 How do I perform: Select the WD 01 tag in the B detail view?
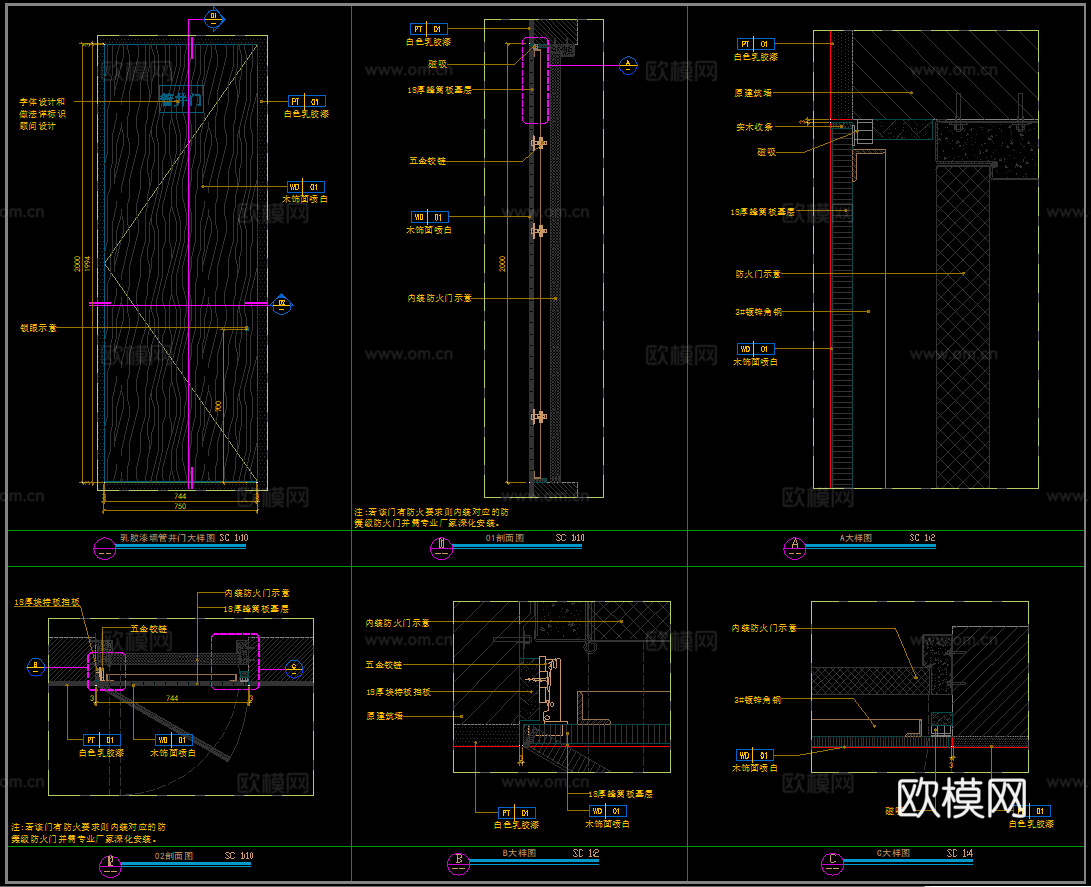607,811
